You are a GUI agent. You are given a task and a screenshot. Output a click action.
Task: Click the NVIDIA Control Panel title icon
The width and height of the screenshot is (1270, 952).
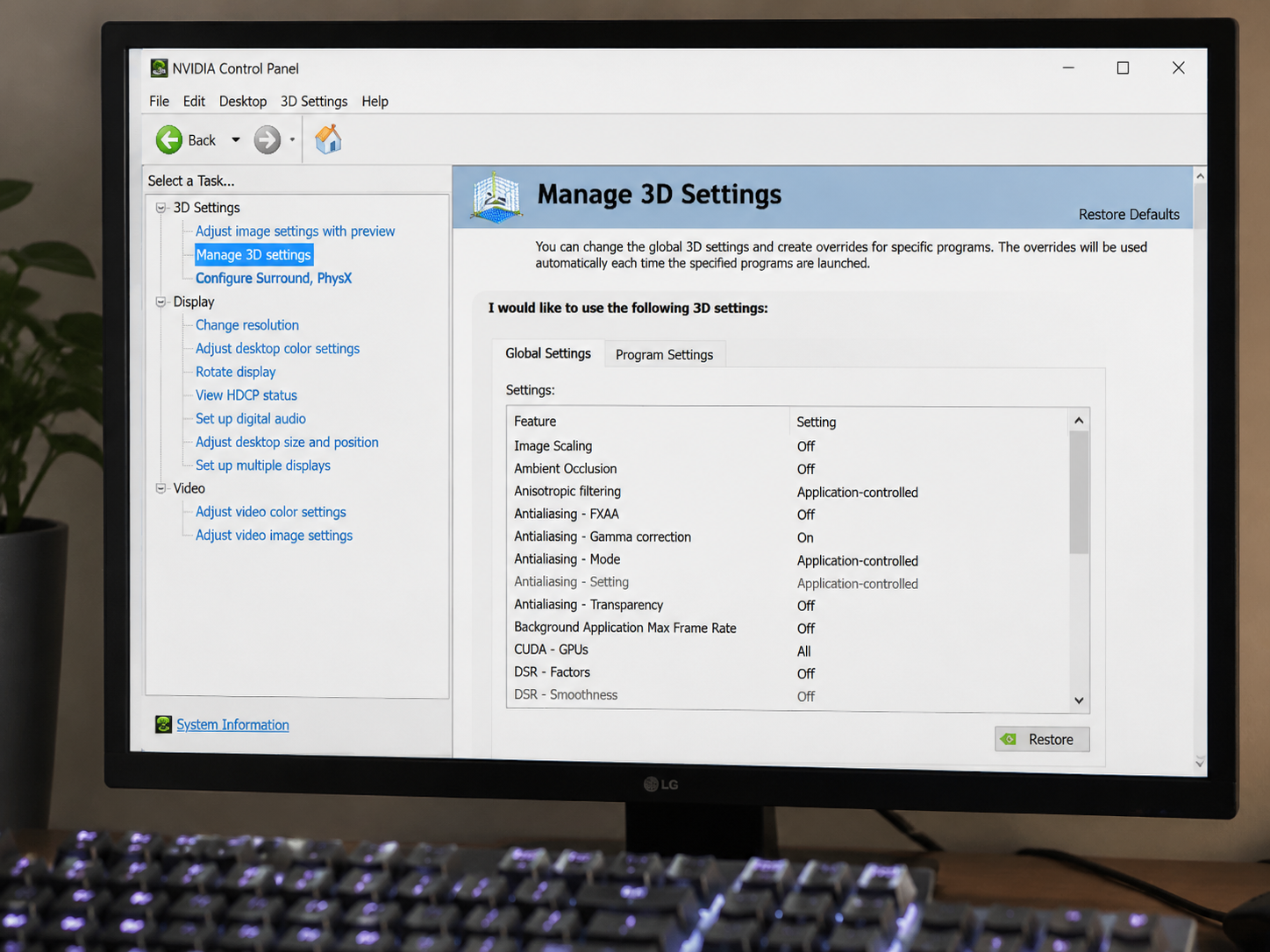[159, 68]
